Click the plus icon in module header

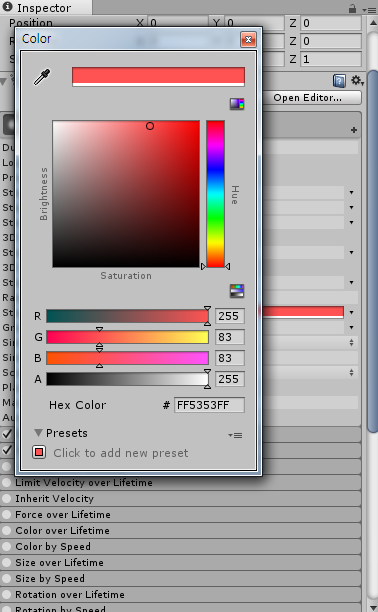(x=354, y=130)
